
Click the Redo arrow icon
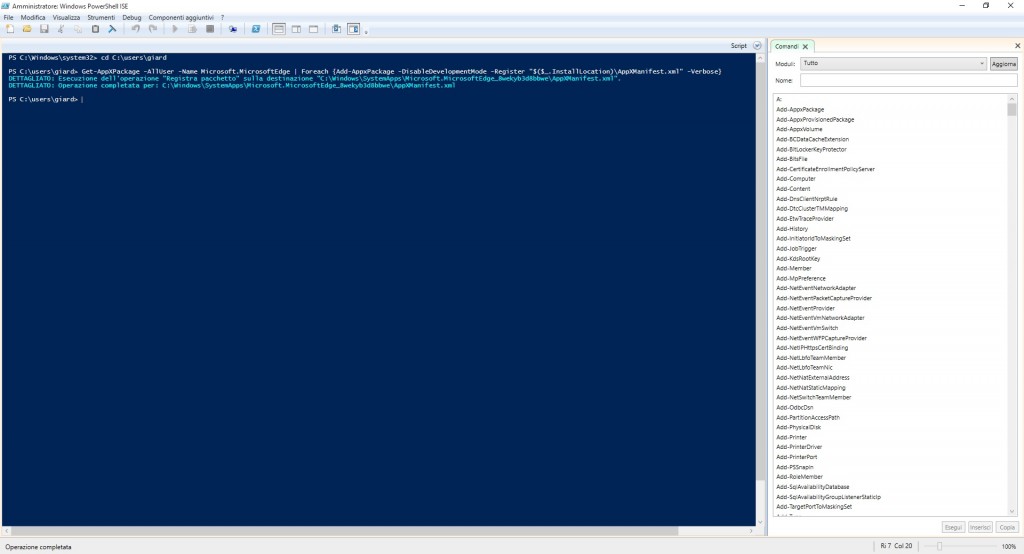click(153, 29)
